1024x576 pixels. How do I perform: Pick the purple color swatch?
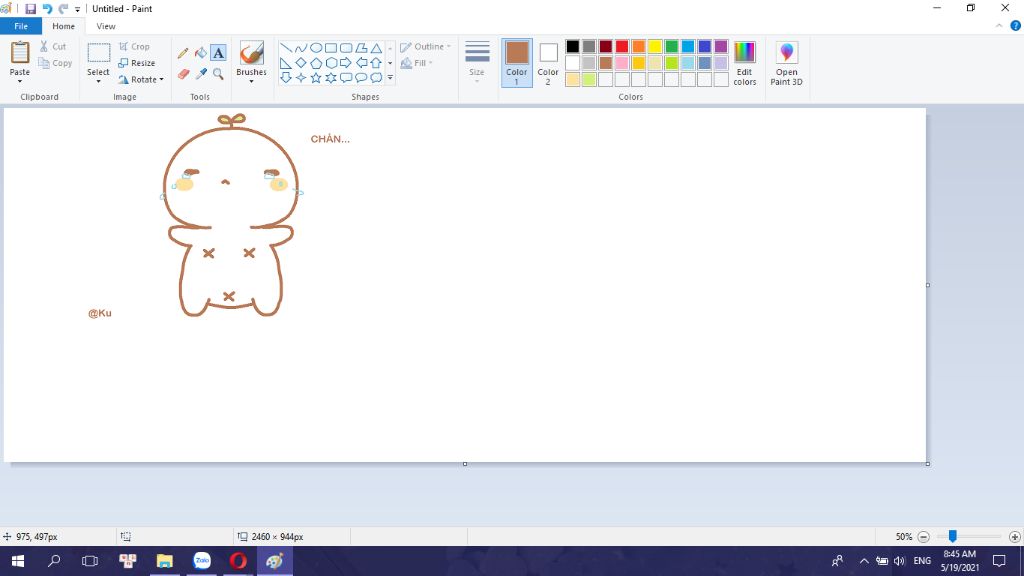(721, 46)
